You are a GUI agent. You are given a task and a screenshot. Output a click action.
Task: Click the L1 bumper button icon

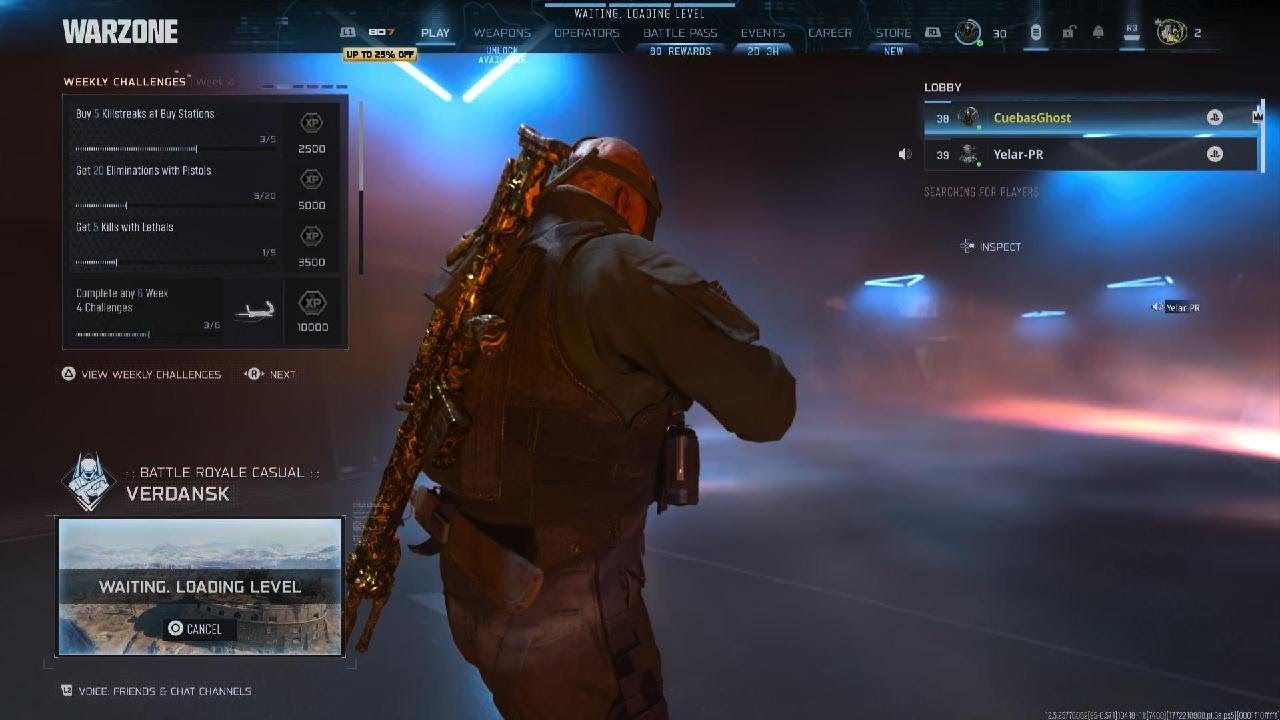pyautogui.click(x=348, y=33)
